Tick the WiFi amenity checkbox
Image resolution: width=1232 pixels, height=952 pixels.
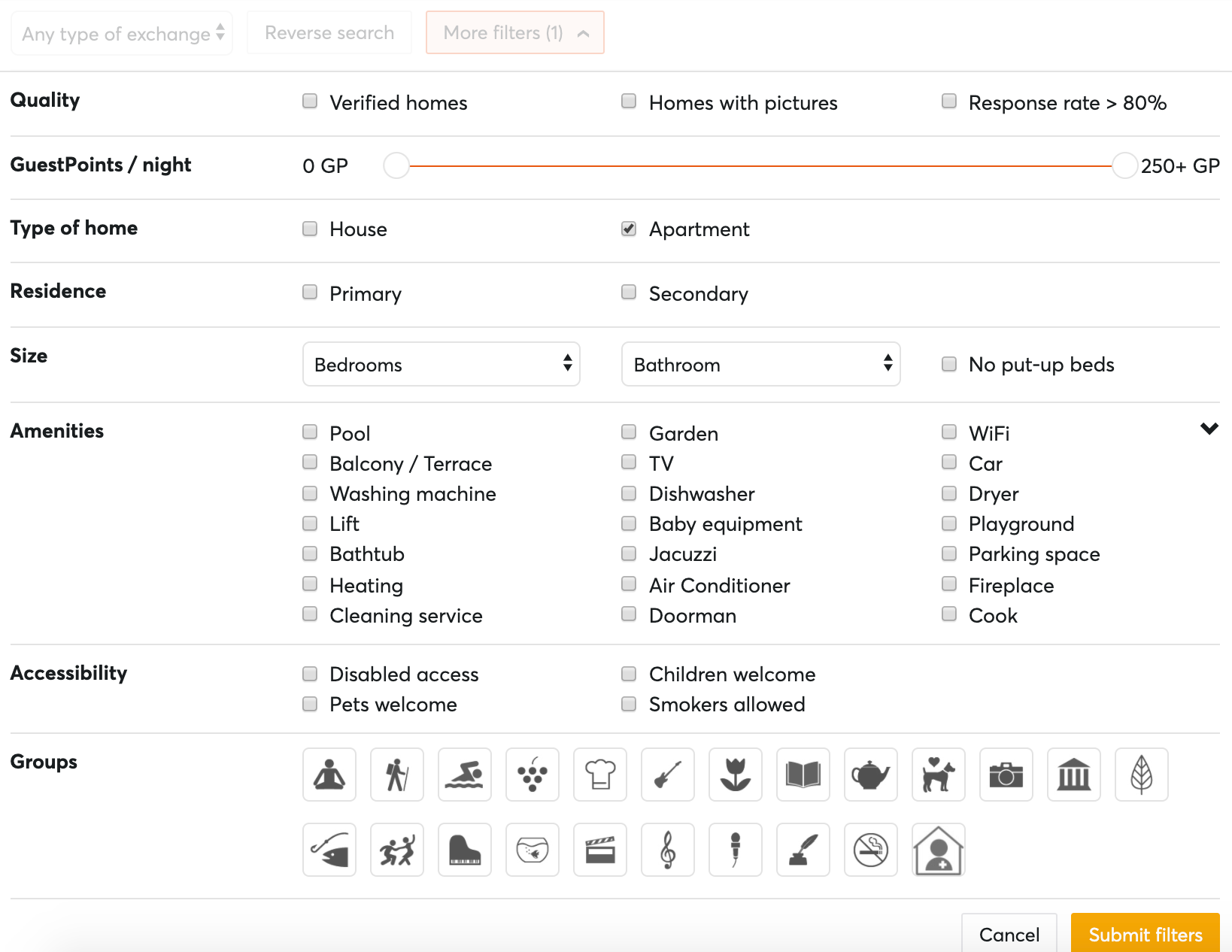[949, 432]
